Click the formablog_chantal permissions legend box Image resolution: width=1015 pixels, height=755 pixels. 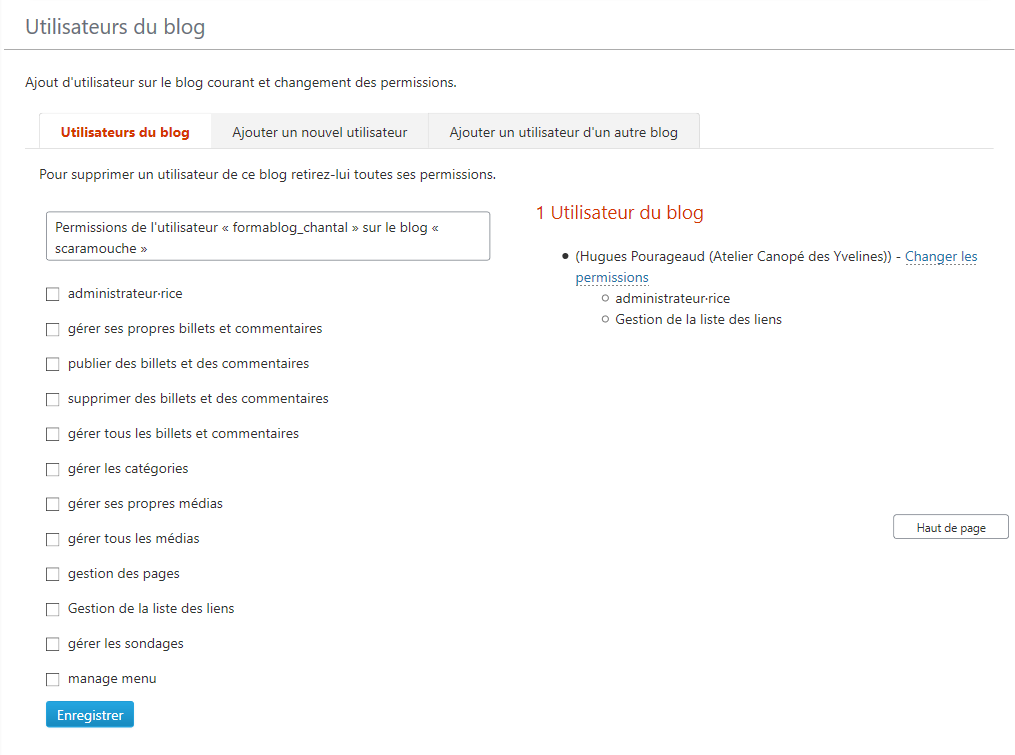click(x=268, y=237)
